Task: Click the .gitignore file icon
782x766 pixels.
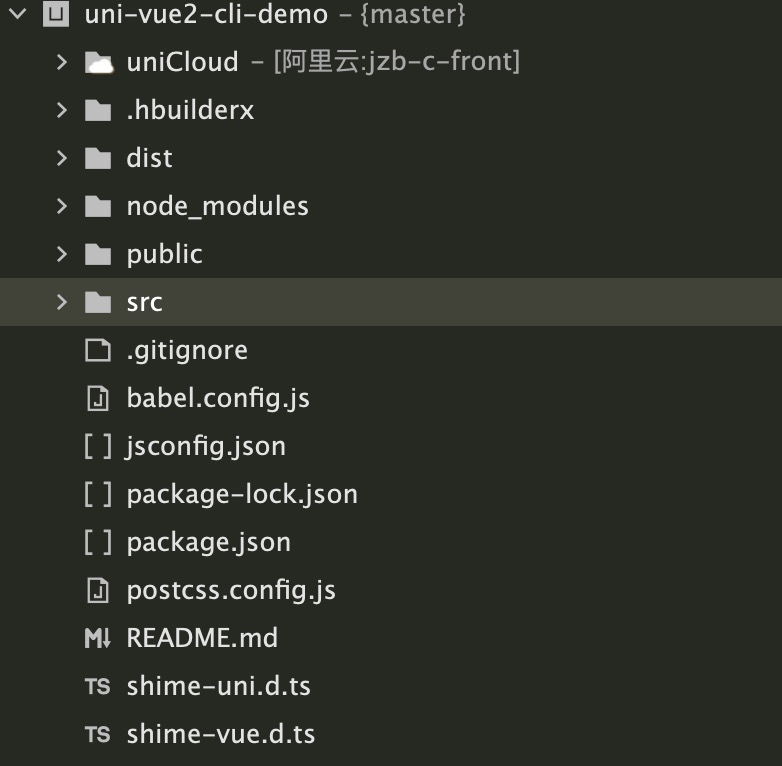Action: click(98, 350)
